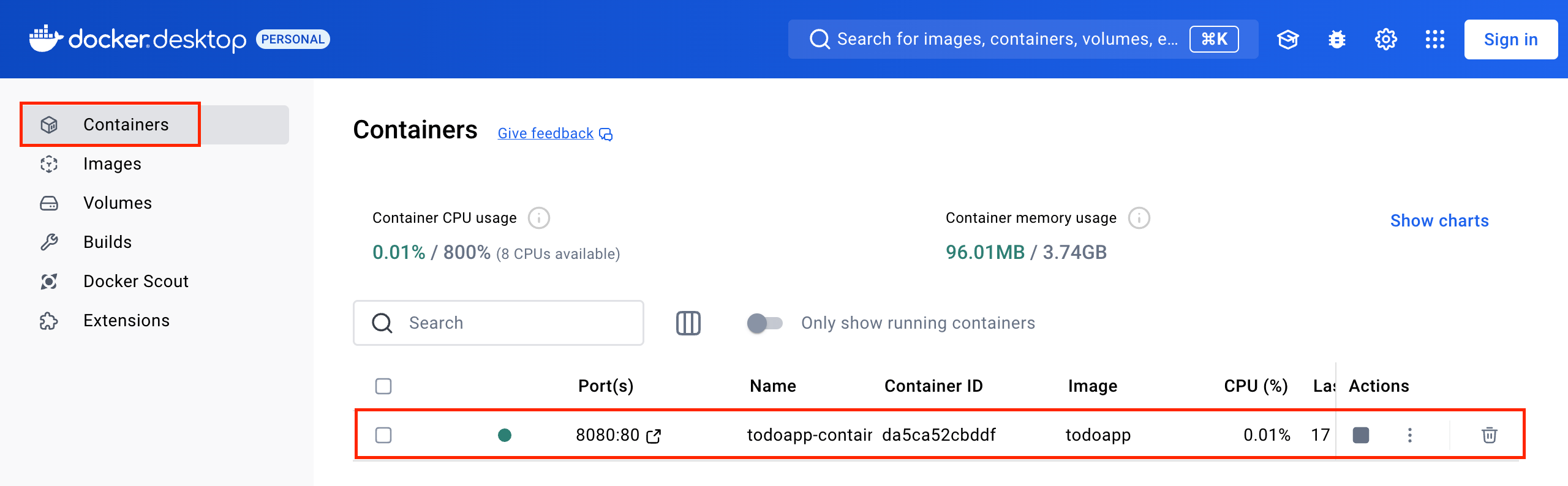Sort by the Name column header

(x=773, y=386)
